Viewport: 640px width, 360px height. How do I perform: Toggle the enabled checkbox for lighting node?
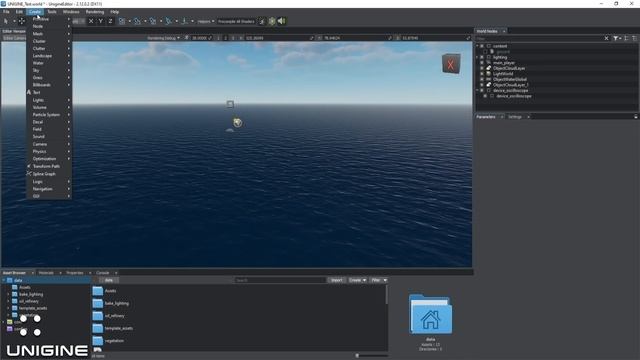(482, 58)
